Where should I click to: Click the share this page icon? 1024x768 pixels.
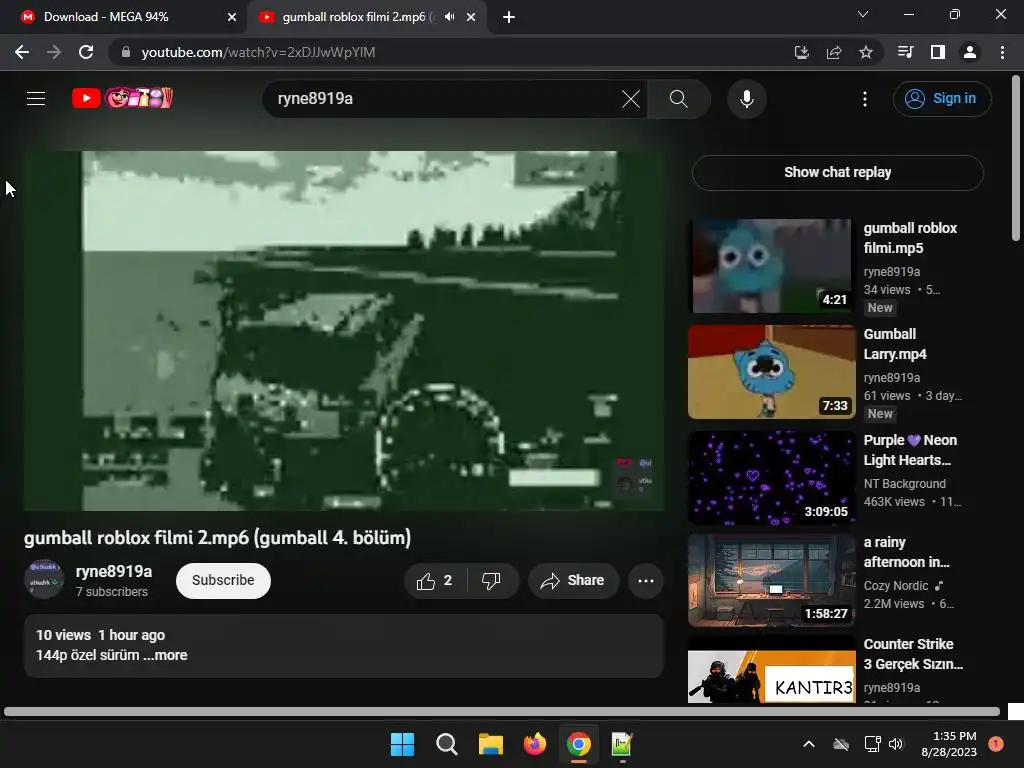(833, 52)
